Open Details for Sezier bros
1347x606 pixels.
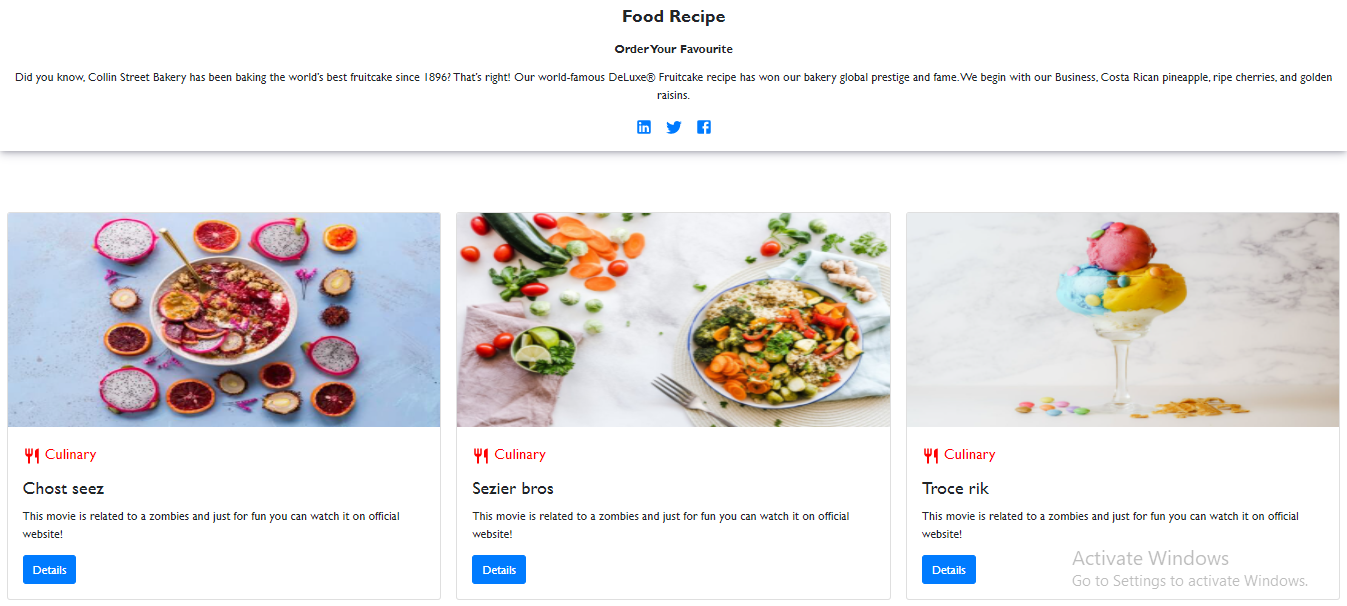[x=499, y=570]
